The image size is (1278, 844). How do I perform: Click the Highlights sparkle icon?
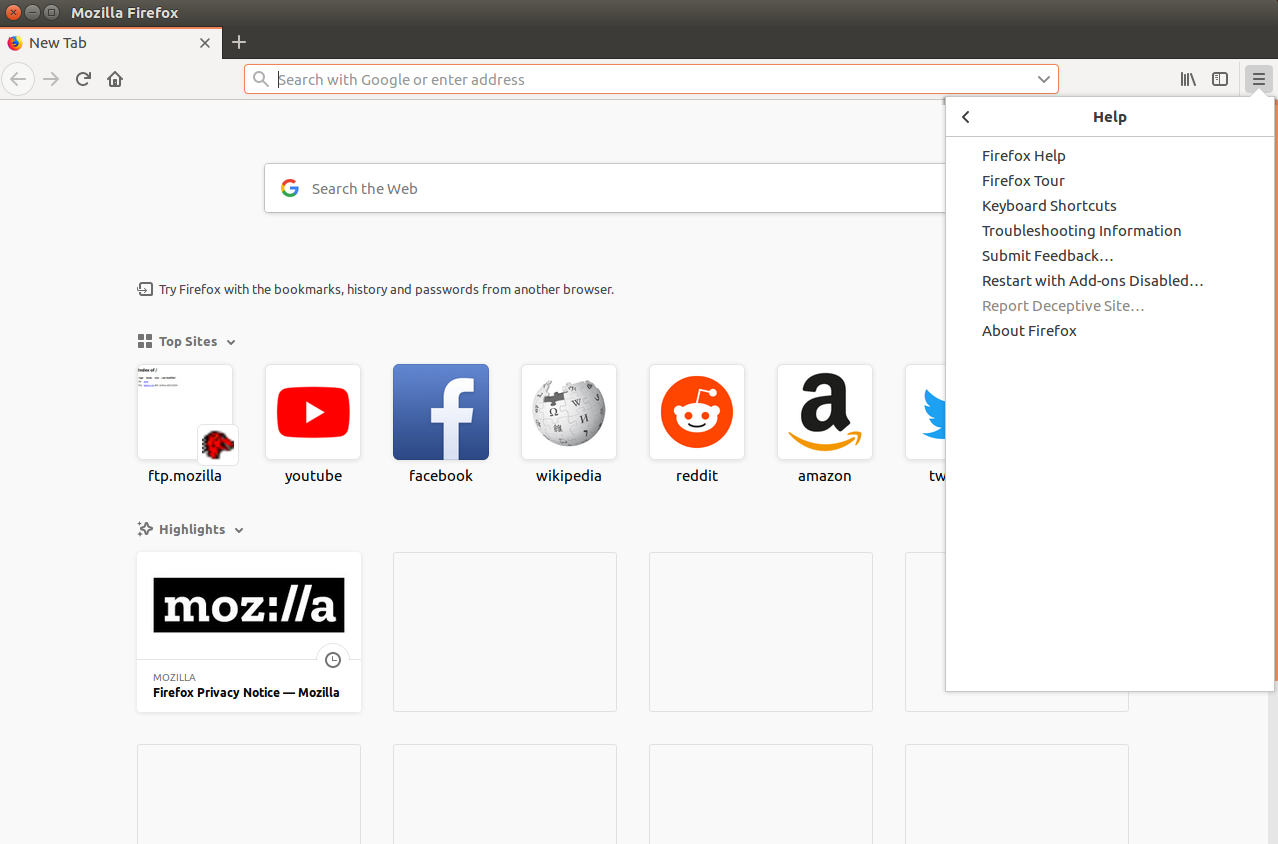coord(145,529)
